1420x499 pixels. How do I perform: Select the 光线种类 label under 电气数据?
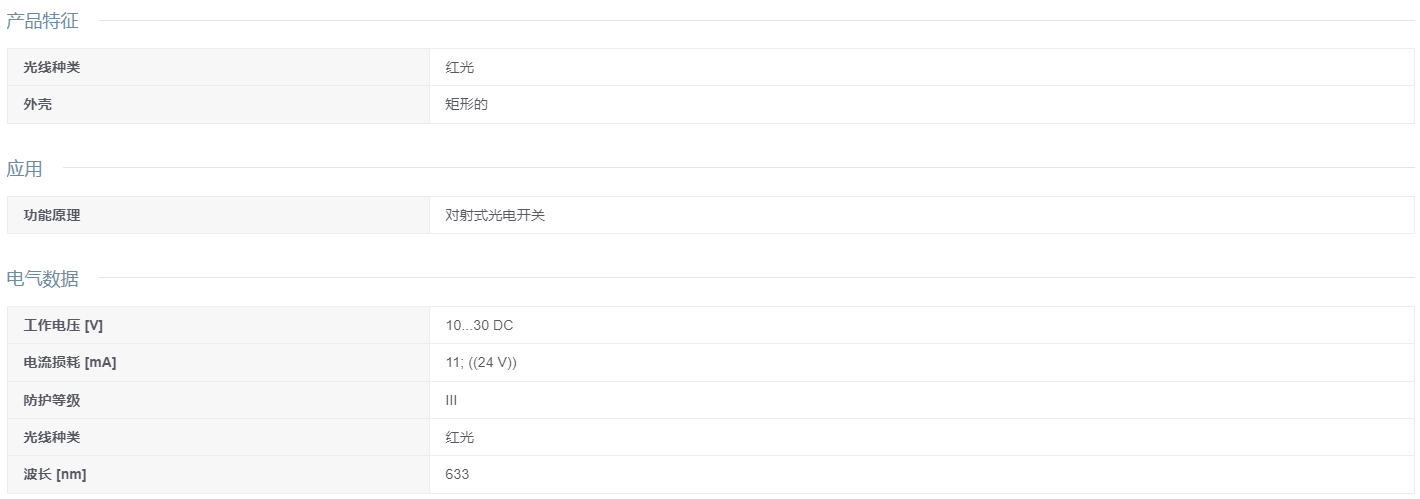pos(51,437)
